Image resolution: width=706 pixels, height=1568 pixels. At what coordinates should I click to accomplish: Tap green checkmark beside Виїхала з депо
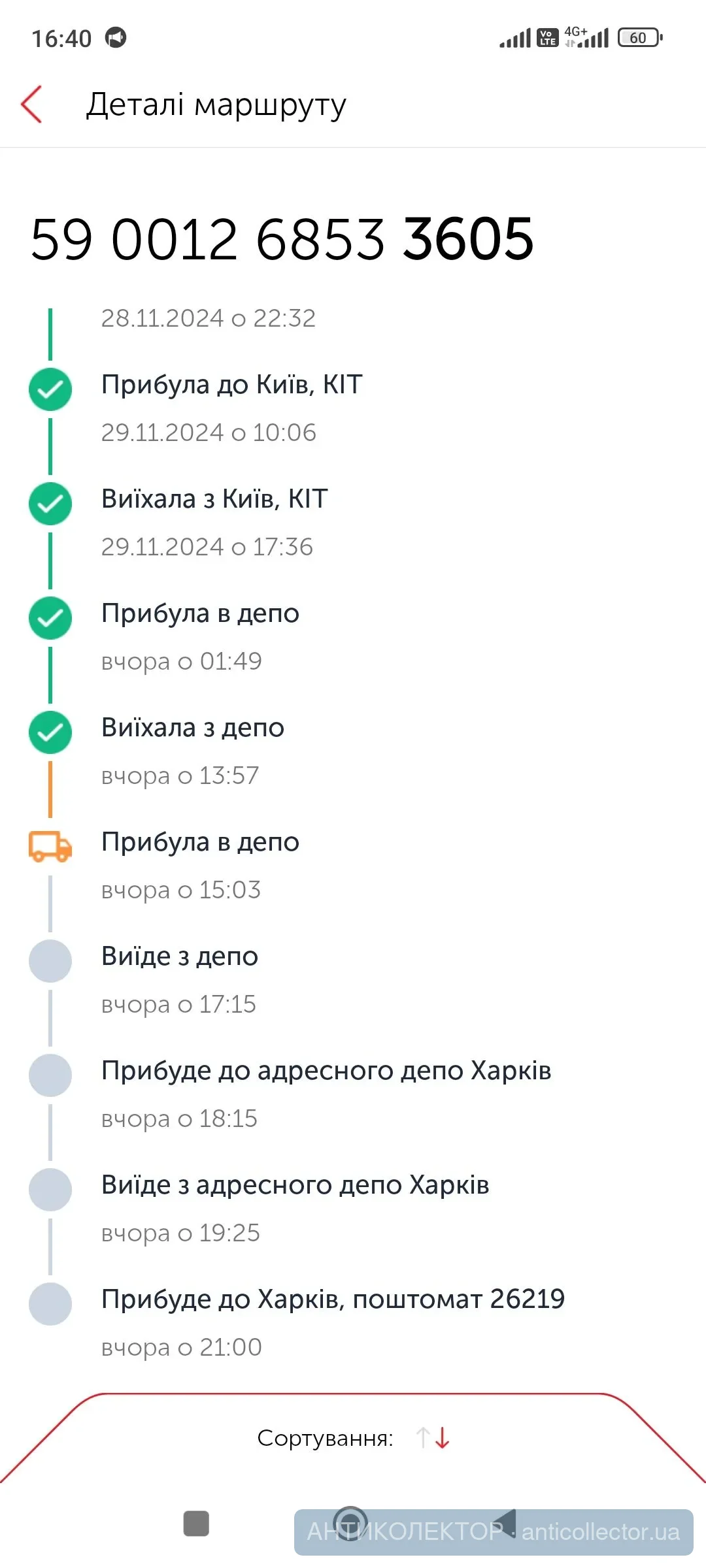click(x=50, y=732)
